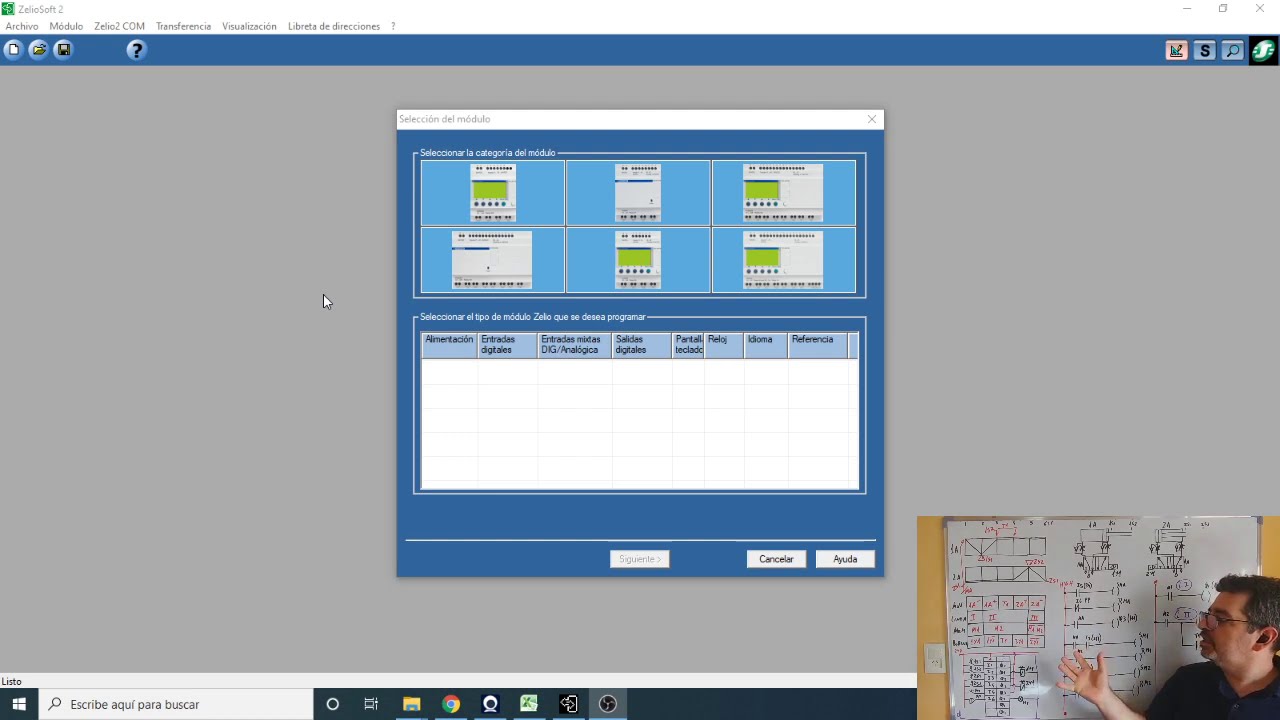Select the wide module with display, first row
Screen dimensions: 1280x720
(x=783, y=193)
